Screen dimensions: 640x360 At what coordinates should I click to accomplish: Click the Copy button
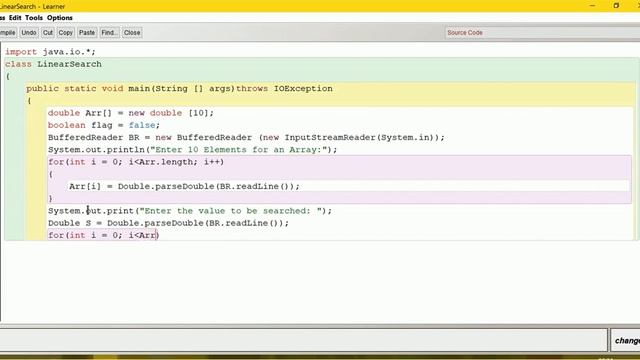(65, 33)
